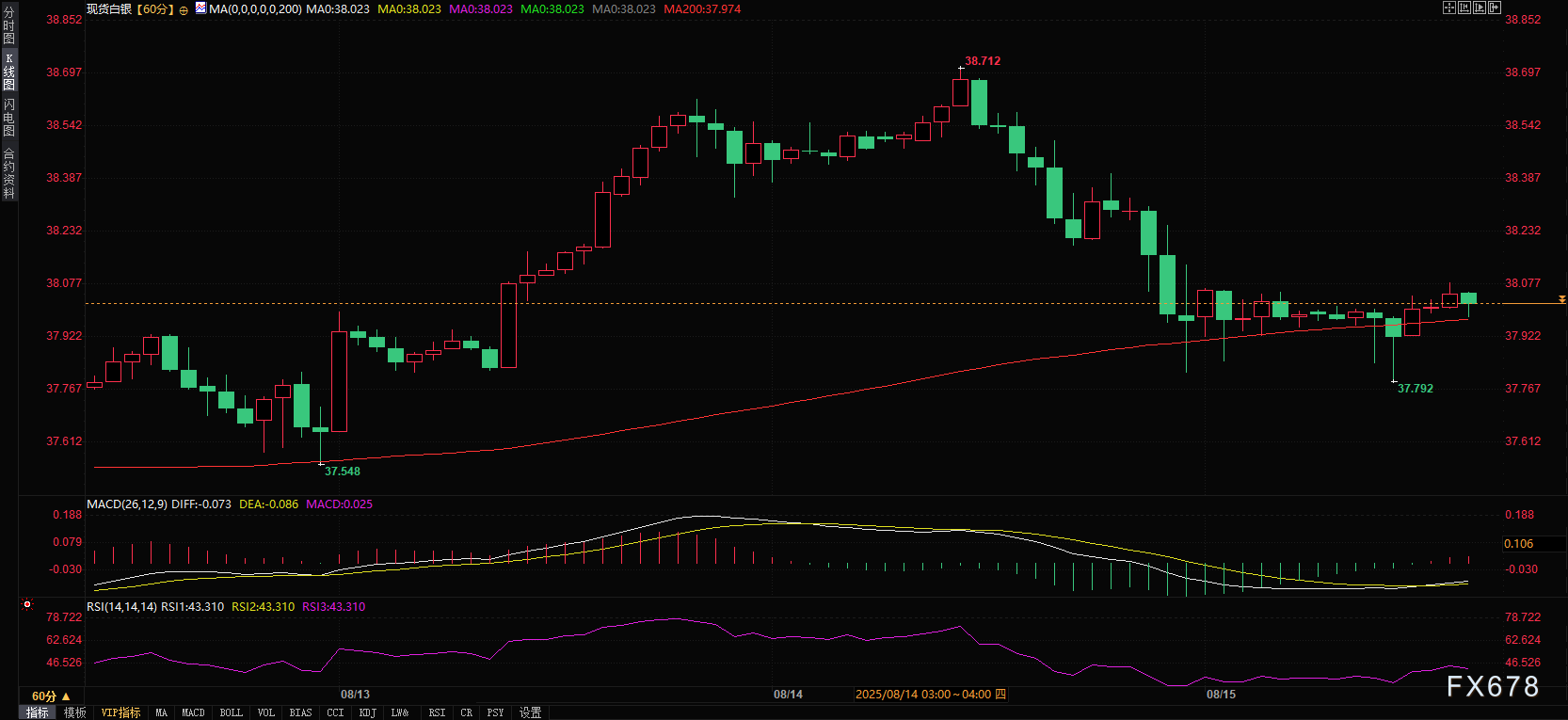Click the orange price marker on right axis
This screenshot has width=1568, height=720.
coord(1561,299)
